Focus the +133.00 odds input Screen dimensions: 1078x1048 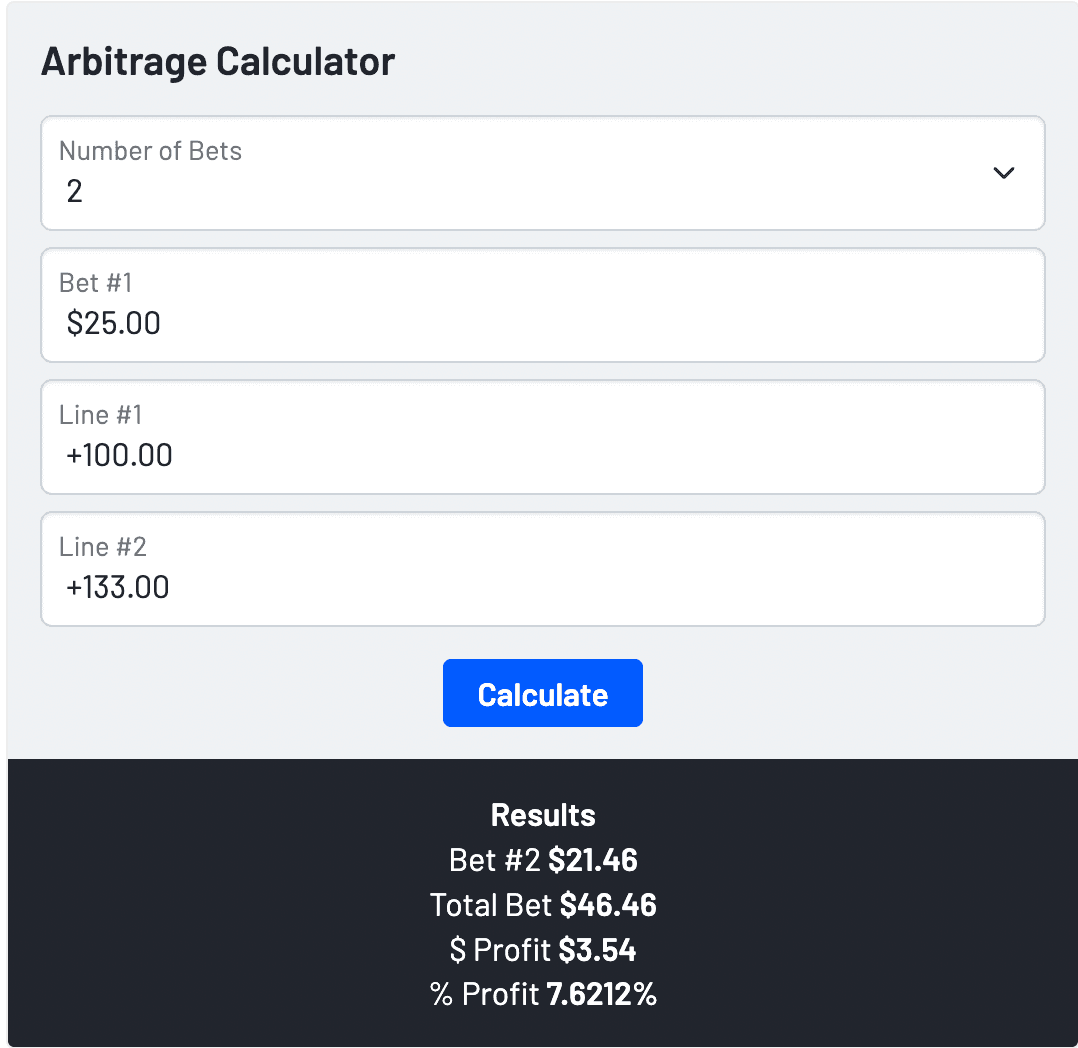[x=118, y=587]
